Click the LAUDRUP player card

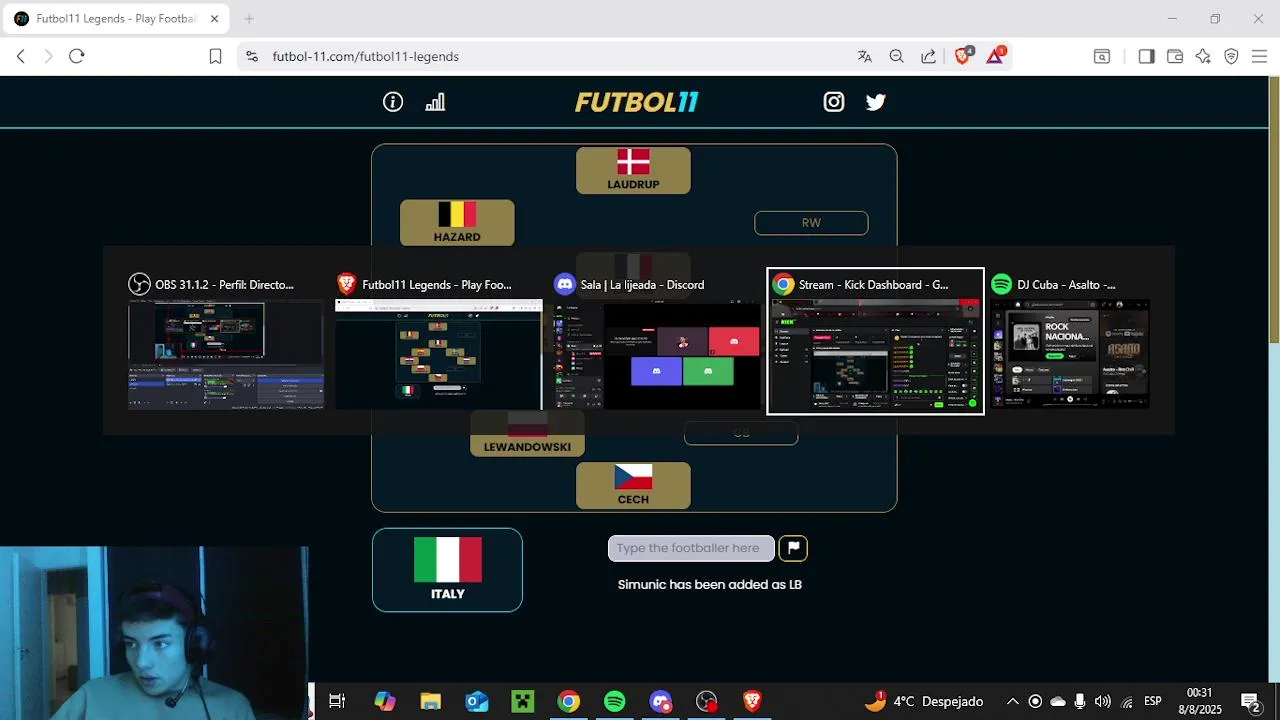(x=633, y=171)
